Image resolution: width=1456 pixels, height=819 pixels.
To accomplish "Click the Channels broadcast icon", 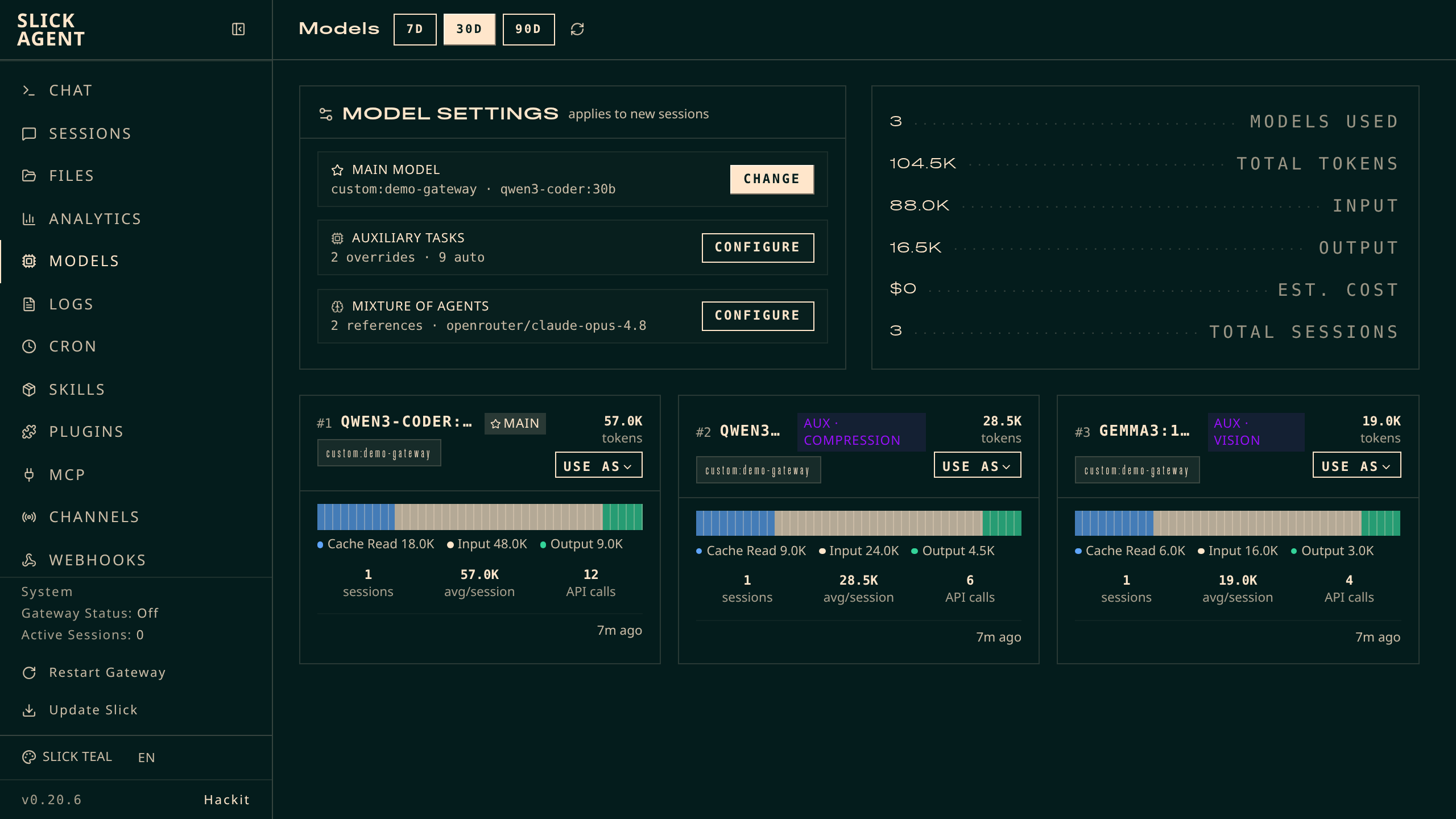I will tap(28, 517).
